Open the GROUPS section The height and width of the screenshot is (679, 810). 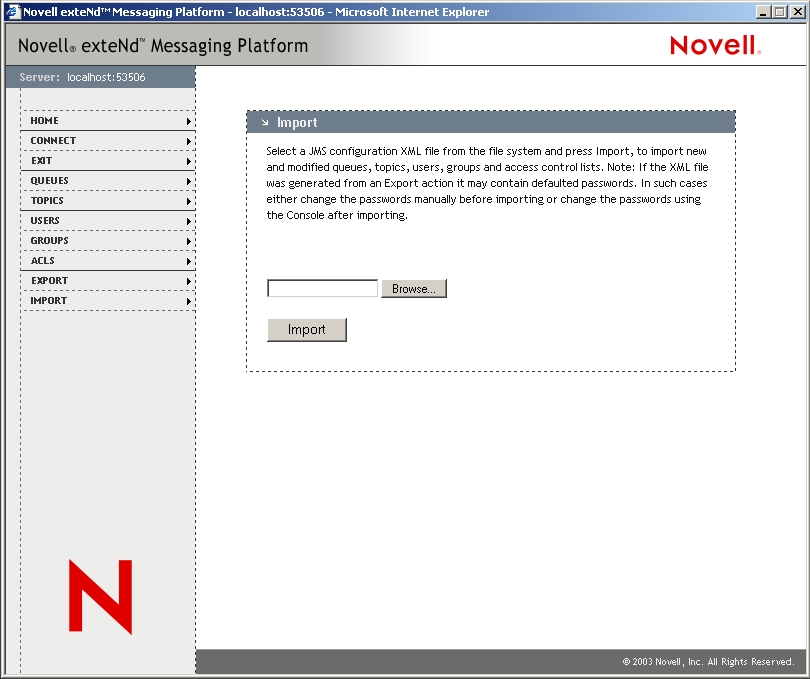(x=108, y=240)
